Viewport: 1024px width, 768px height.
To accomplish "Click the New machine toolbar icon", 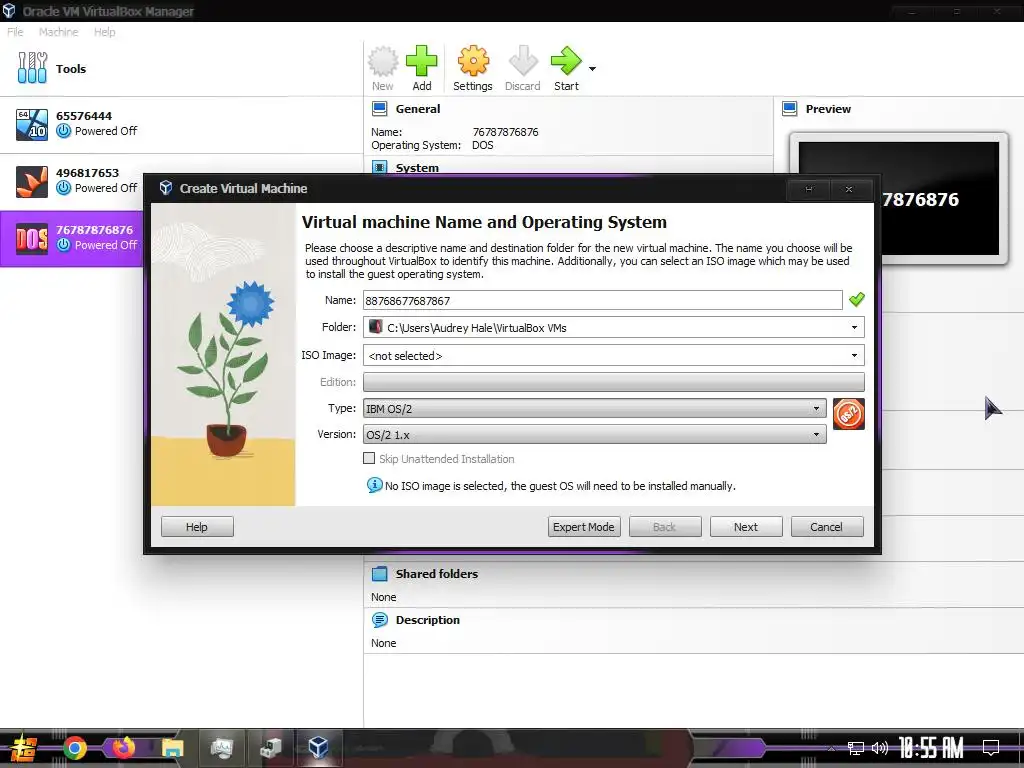I will [x=383, y=61].
